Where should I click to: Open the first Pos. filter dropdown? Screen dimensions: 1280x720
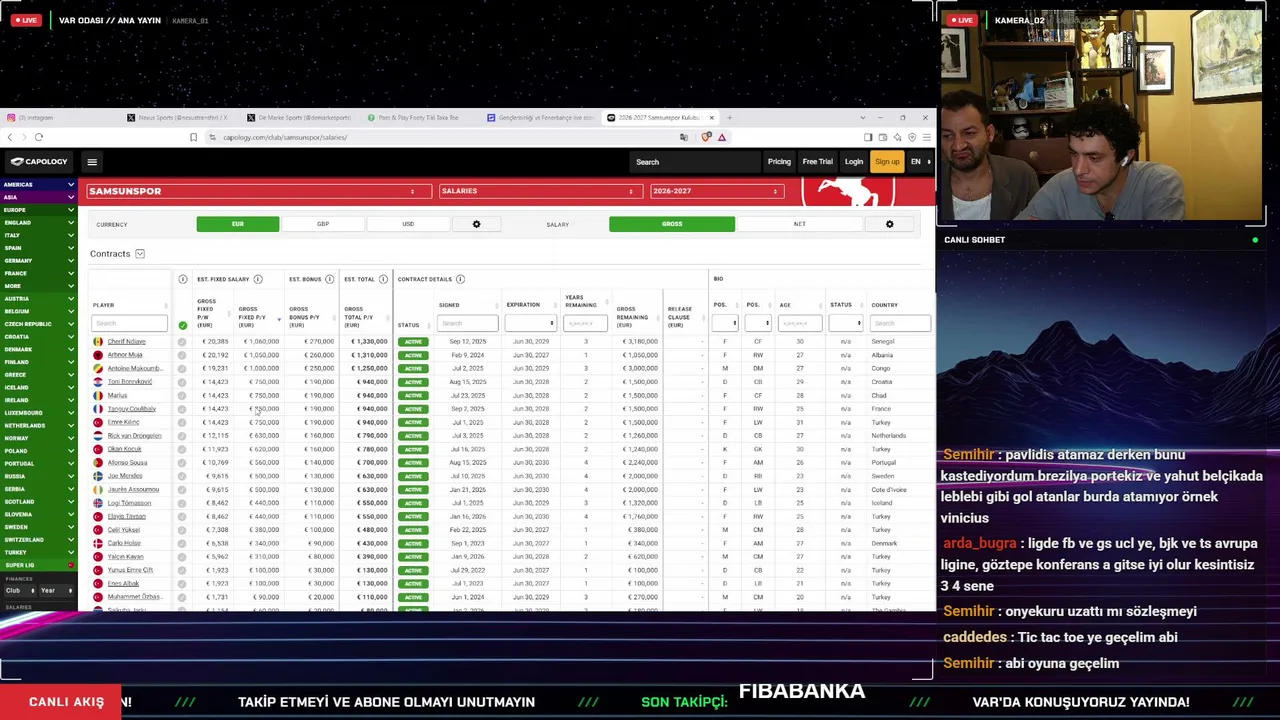(725, 323)
